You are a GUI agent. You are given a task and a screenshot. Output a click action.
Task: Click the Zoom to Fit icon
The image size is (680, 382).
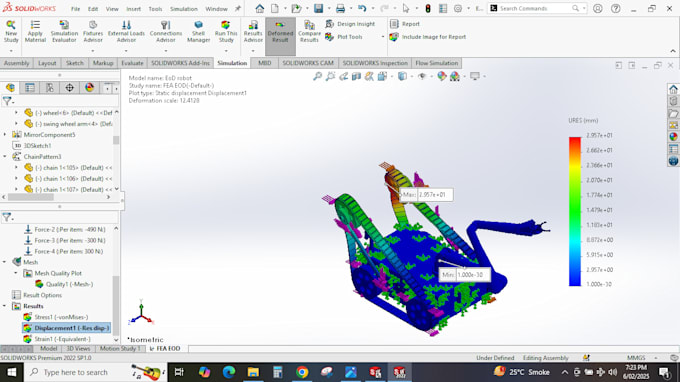point(317,76)
